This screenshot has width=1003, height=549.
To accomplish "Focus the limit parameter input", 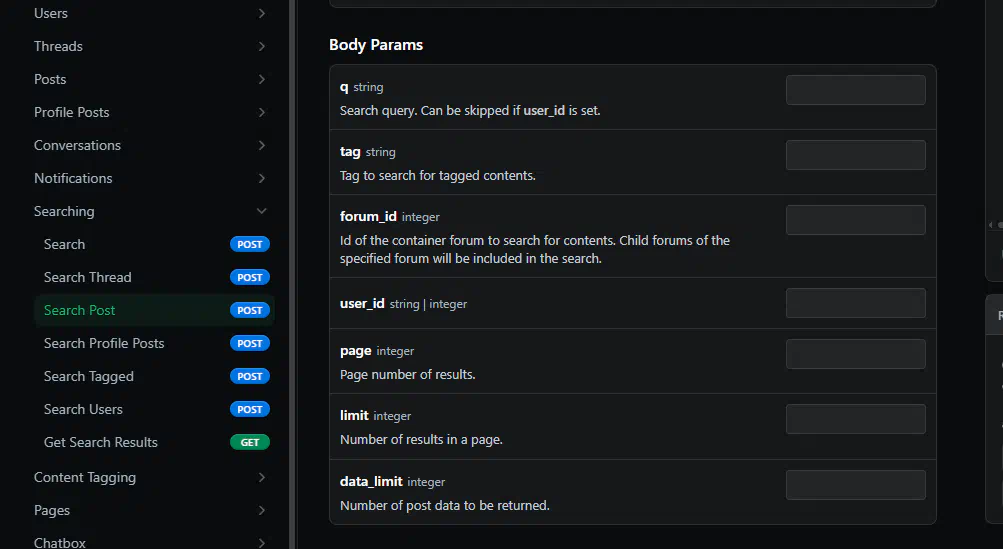I will tap(855, 419).
